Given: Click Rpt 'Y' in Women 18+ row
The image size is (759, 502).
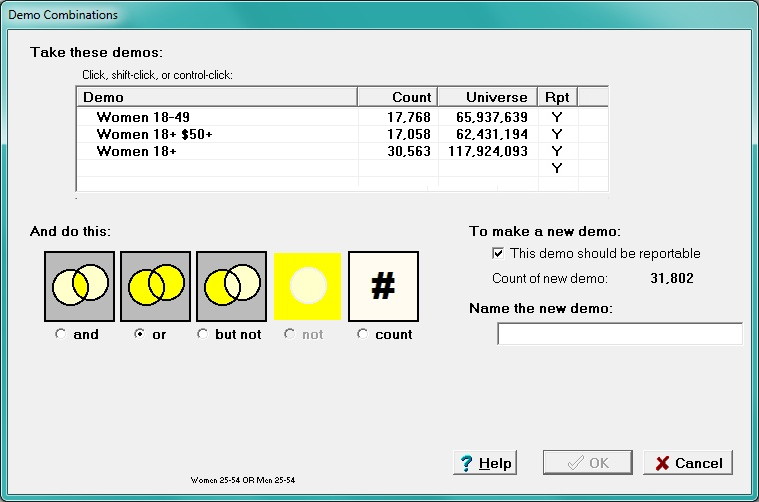Looking at the screenshot, I should 557,151.
